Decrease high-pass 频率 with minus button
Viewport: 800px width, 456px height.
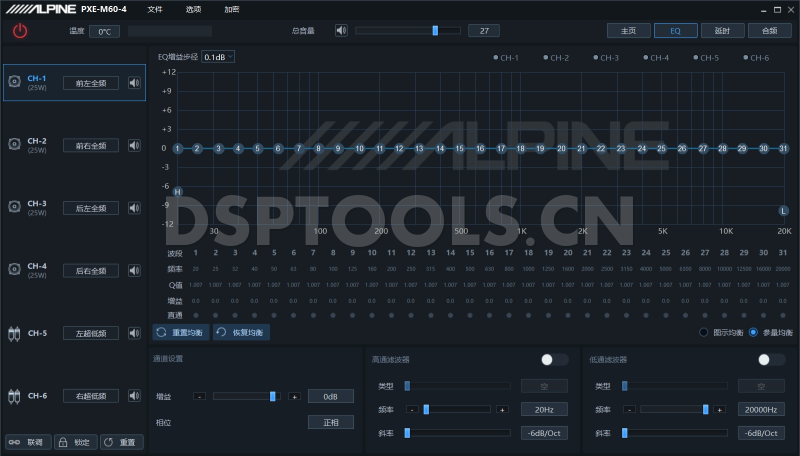[412, 410]
